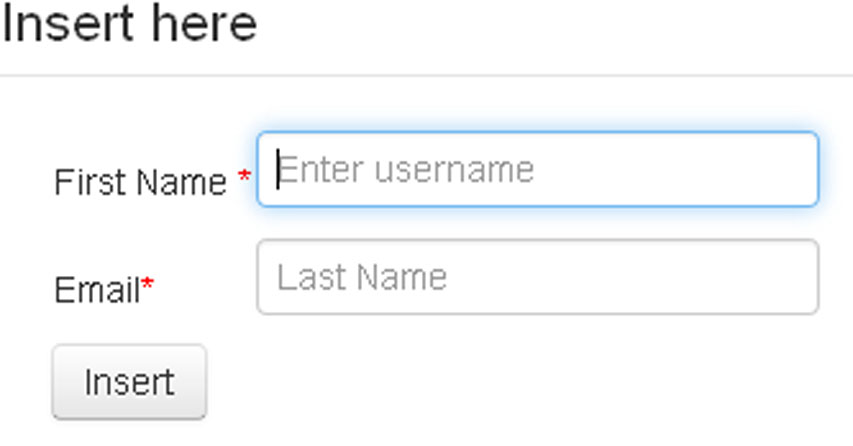Click the word Name in First Name label
The width and height of the screenshot is (853, 446).
pos(182,182)
